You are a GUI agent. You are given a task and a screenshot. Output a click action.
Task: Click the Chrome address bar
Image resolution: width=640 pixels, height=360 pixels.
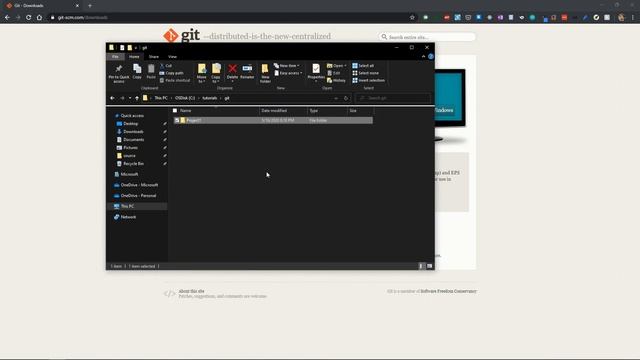[229, 18]
